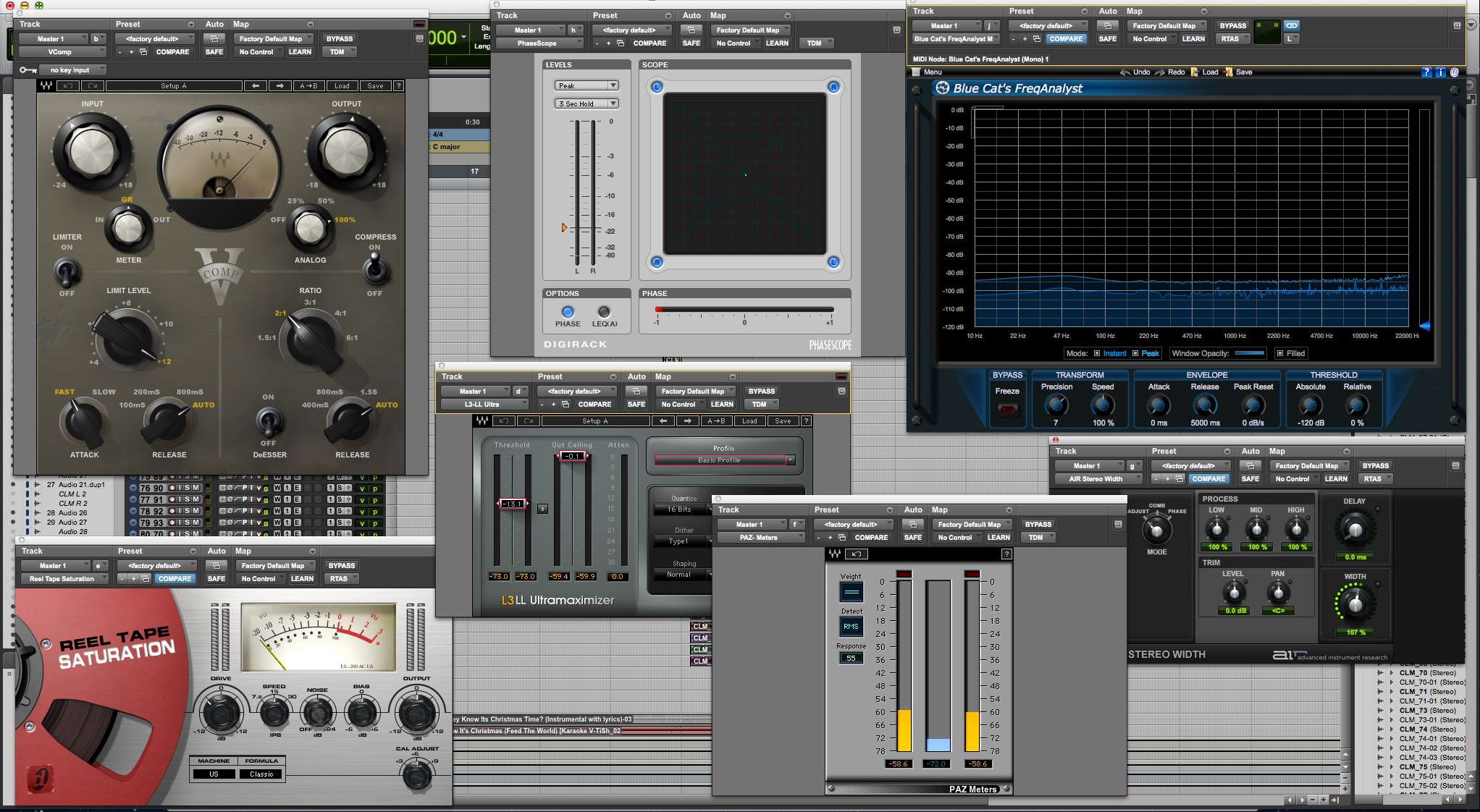Open the Reel Tape Formula 'Classic' menu
The image size is (1480, 812).
pyautogui.click(x=261, y=774)
